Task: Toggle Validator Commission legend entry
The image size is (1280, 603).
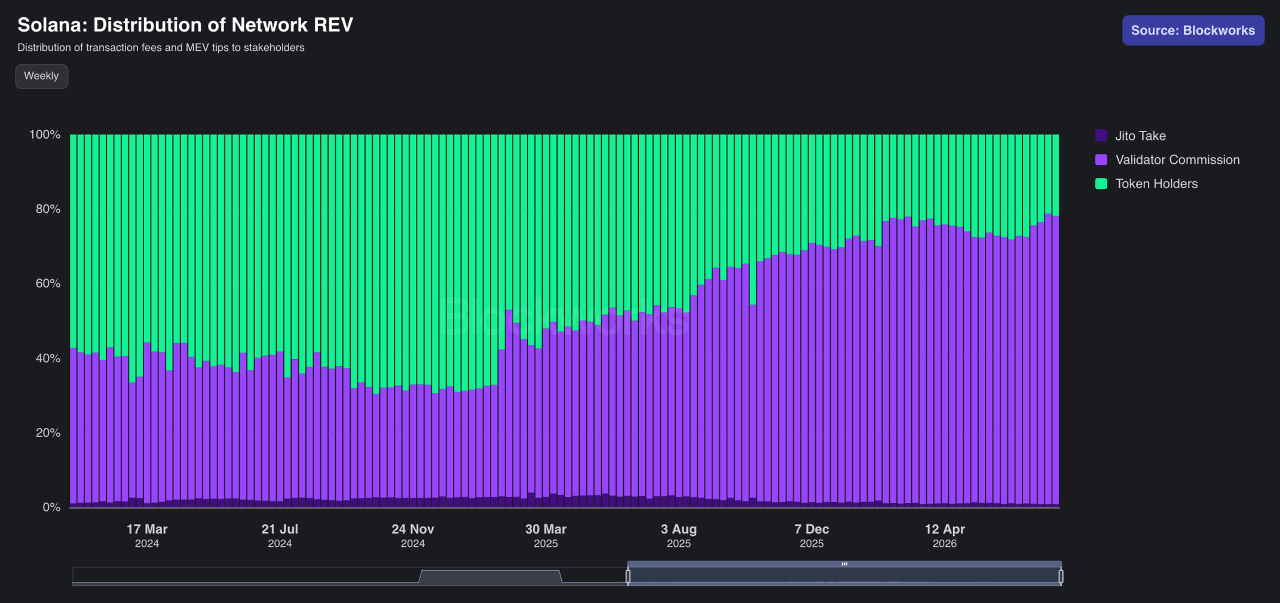Action: (x=1167, y=160)
